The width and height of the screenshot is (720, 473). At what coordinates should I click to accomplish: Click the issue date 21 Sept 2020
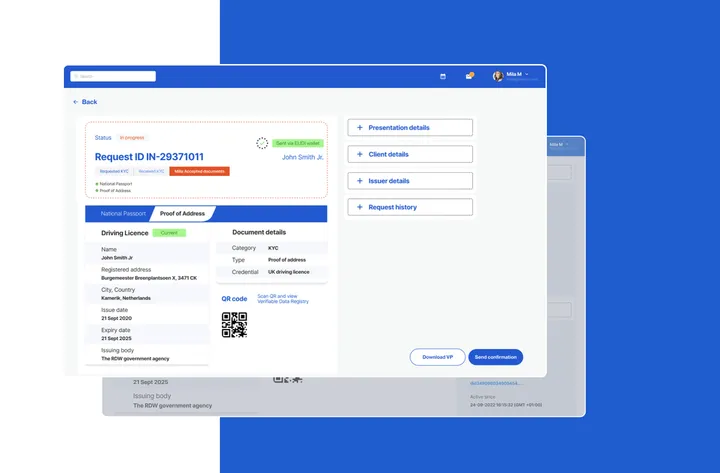pos(116,318)
